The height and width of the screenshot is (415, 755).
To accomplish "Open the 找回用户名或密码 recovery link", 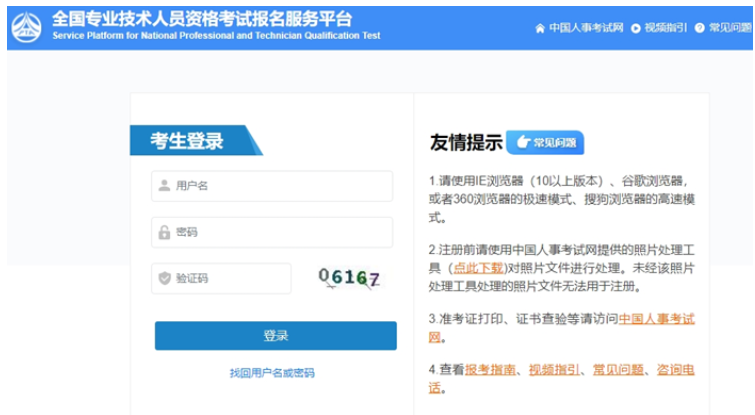I will tap(272, 373).
